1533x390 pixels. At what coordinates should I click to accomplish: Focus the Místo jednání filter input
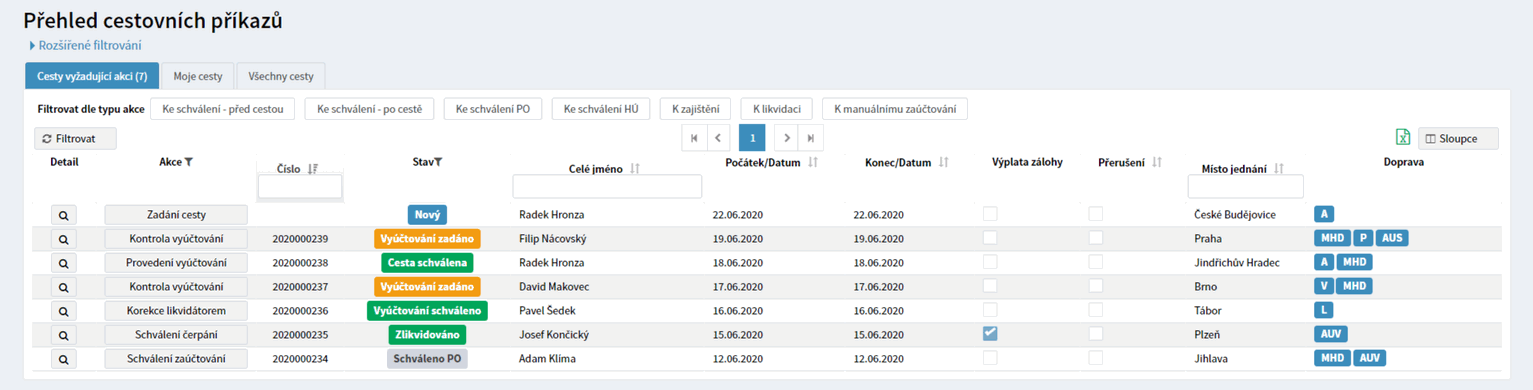(x=1245, y=187)
